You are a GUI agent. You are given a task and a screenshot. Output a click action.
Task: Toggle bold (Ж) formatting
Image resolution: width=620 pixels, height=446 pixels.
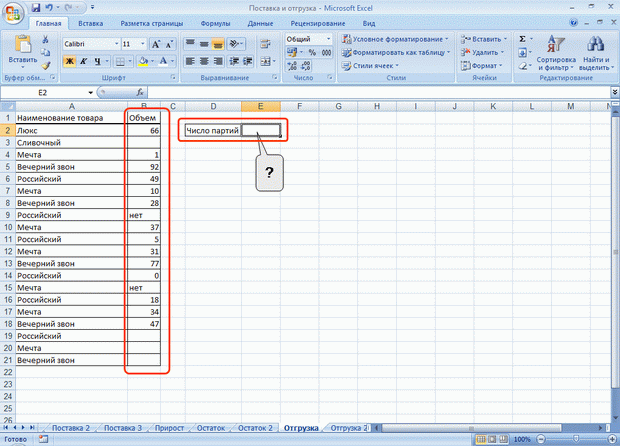[x=69, y=61]
